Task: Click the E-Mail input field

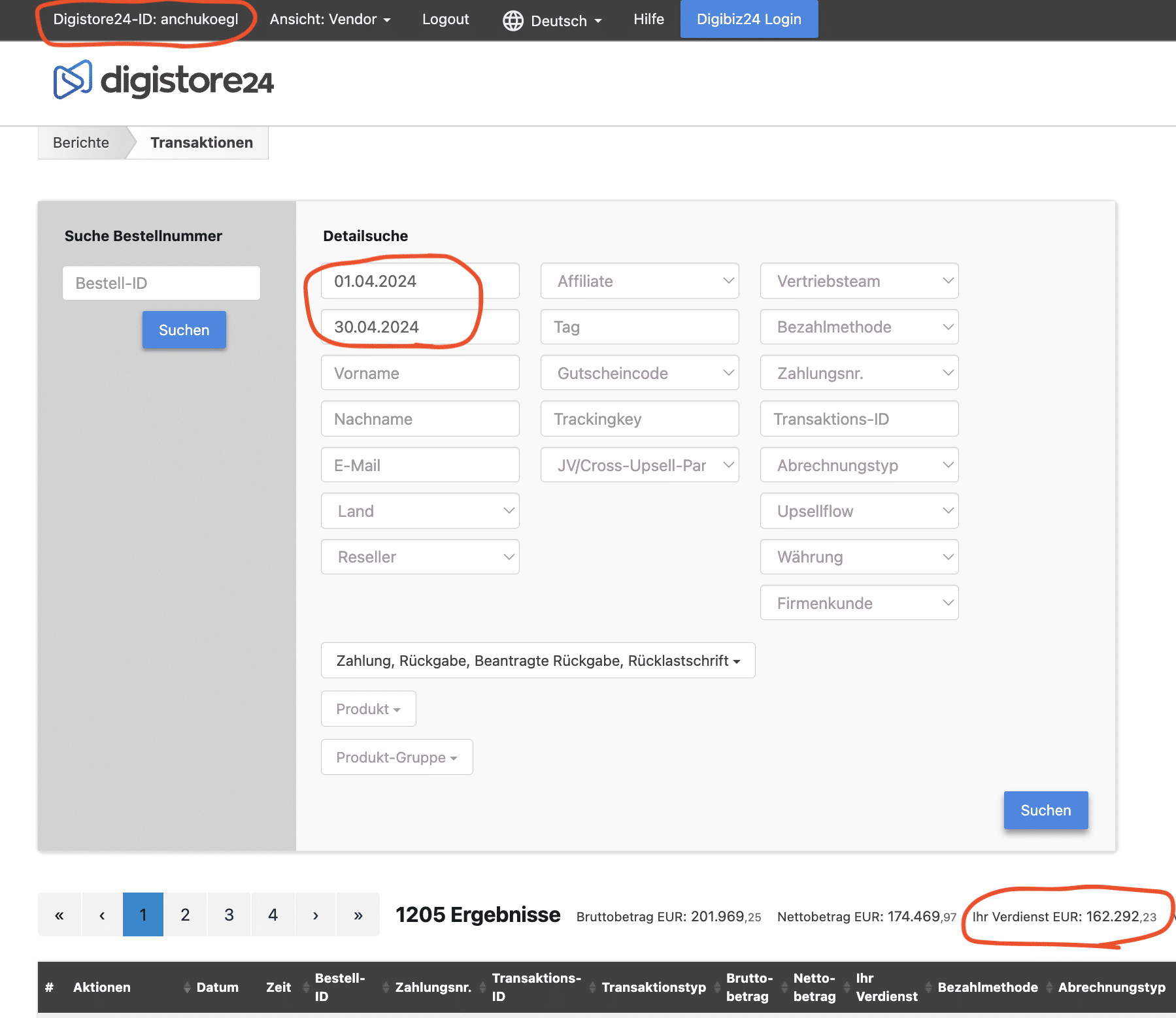Action: pyautogui.click(x=420, y=465)
